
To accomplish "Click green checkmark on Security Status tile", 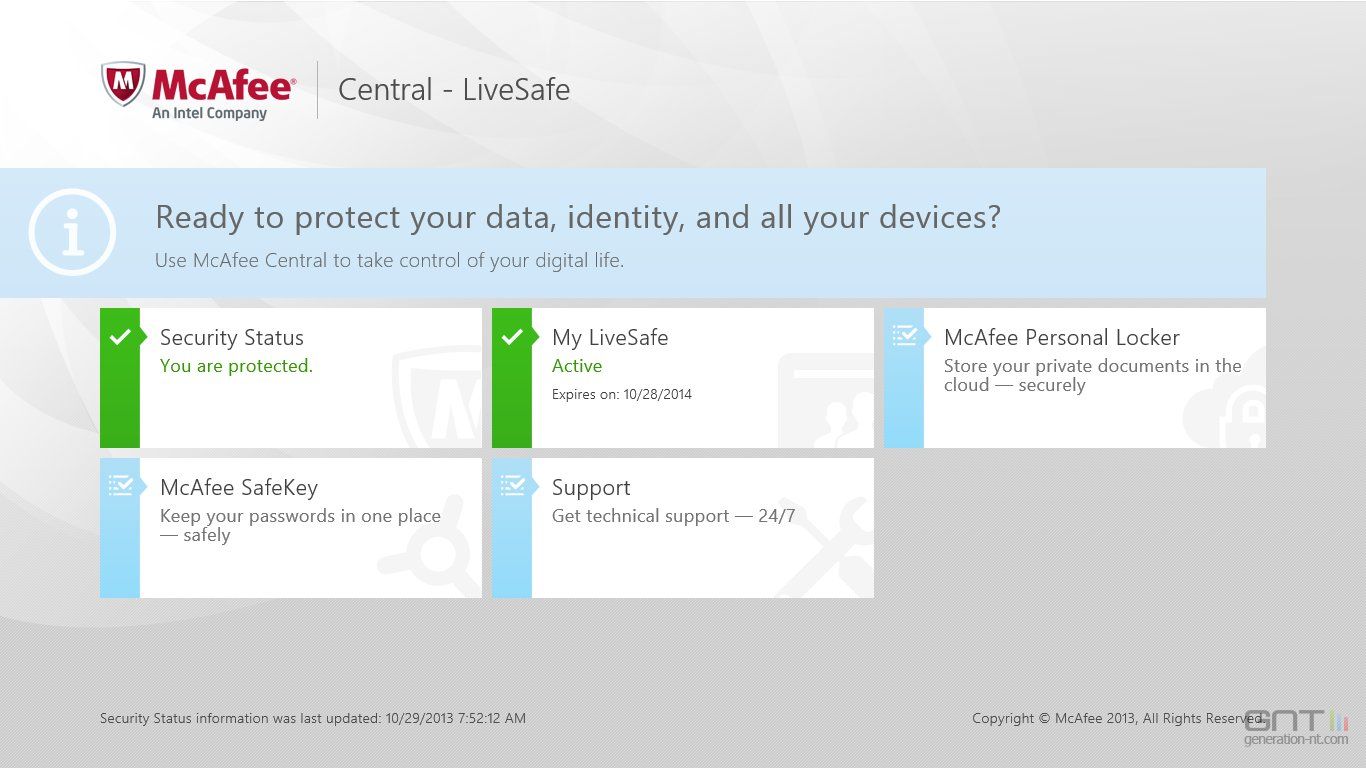I will (120, 338).
